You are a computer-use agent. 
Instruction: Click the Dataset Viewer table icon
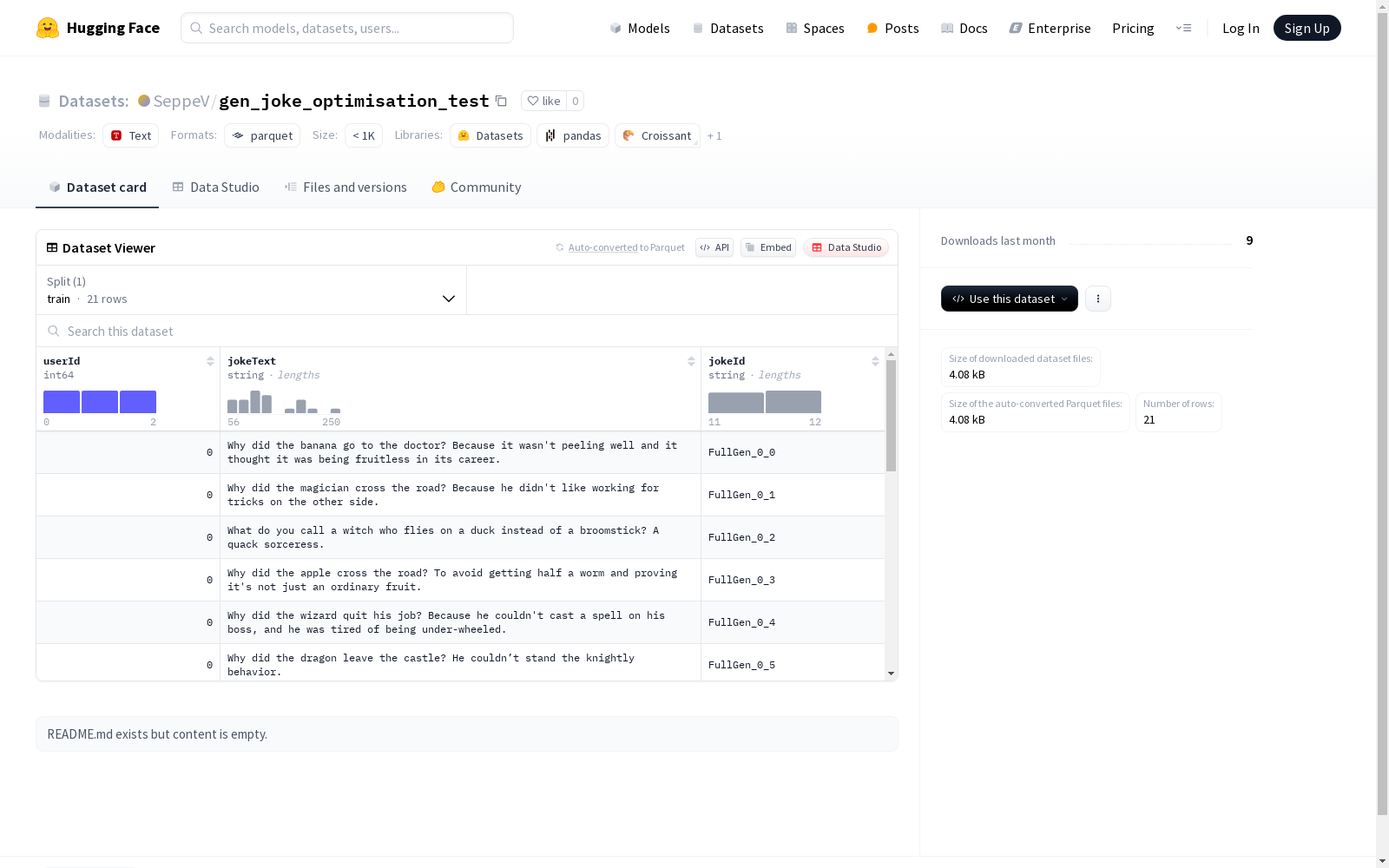(52, 247)
